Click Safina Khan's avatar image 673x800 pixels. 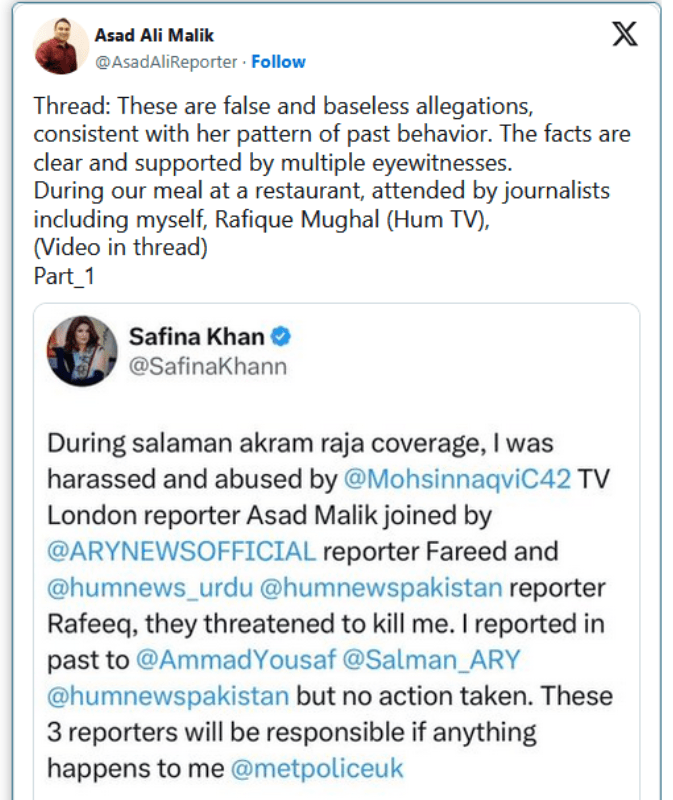[x=83, y=352]
